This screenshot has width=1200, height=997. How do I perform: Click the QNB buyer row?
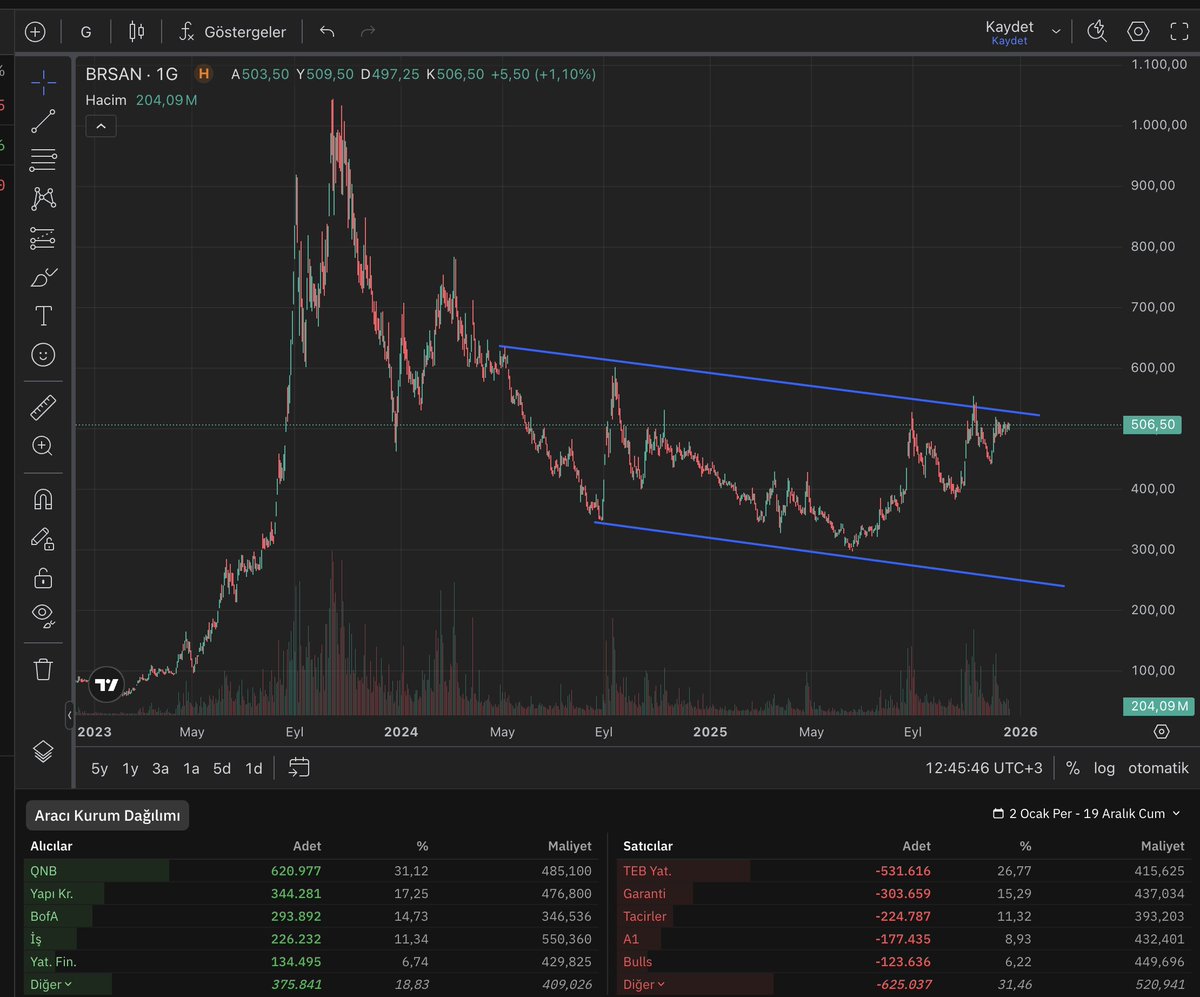pos(311,871)
